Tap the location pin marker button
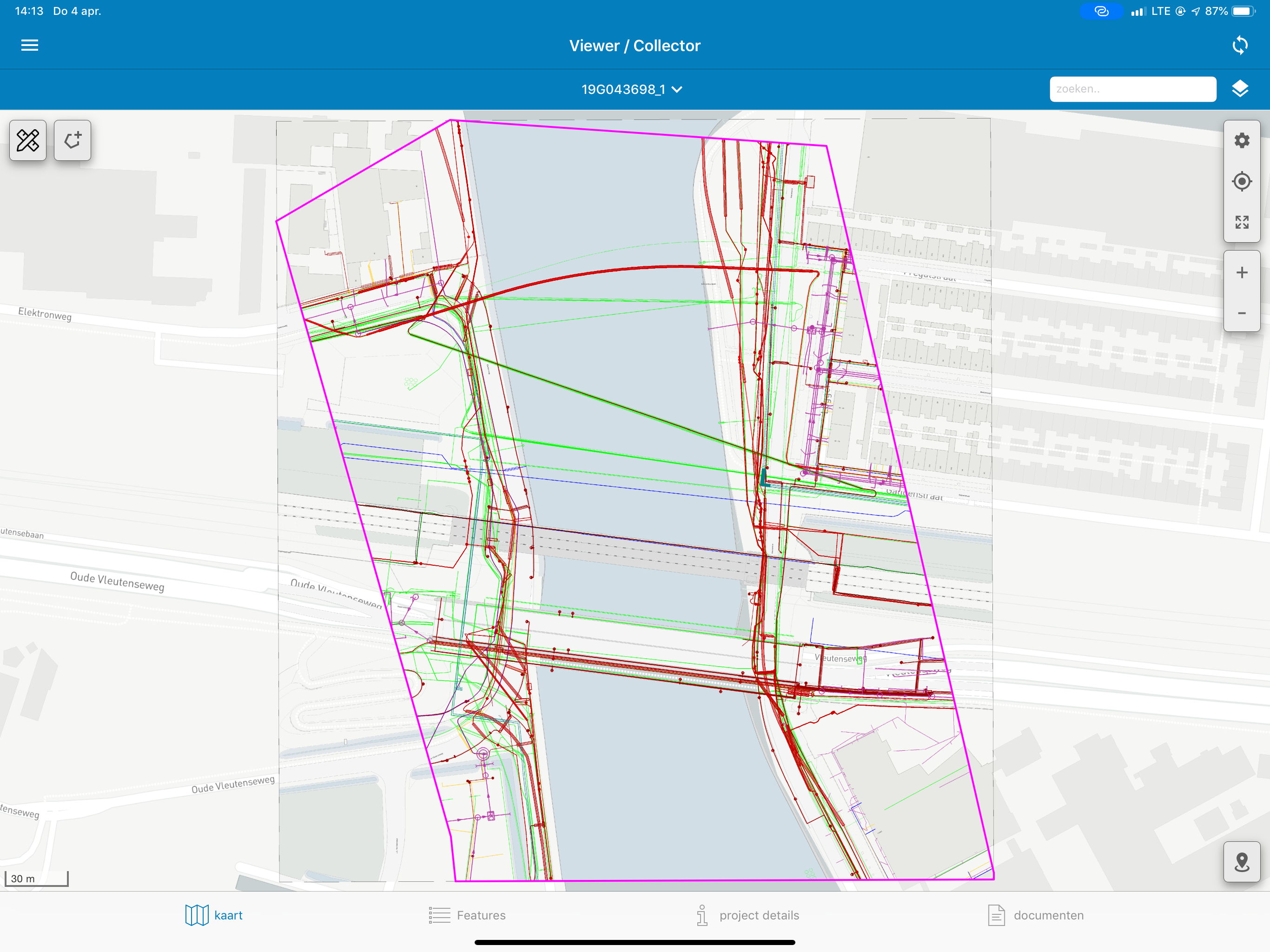 pyautogui.click(x=1241, y=862)
